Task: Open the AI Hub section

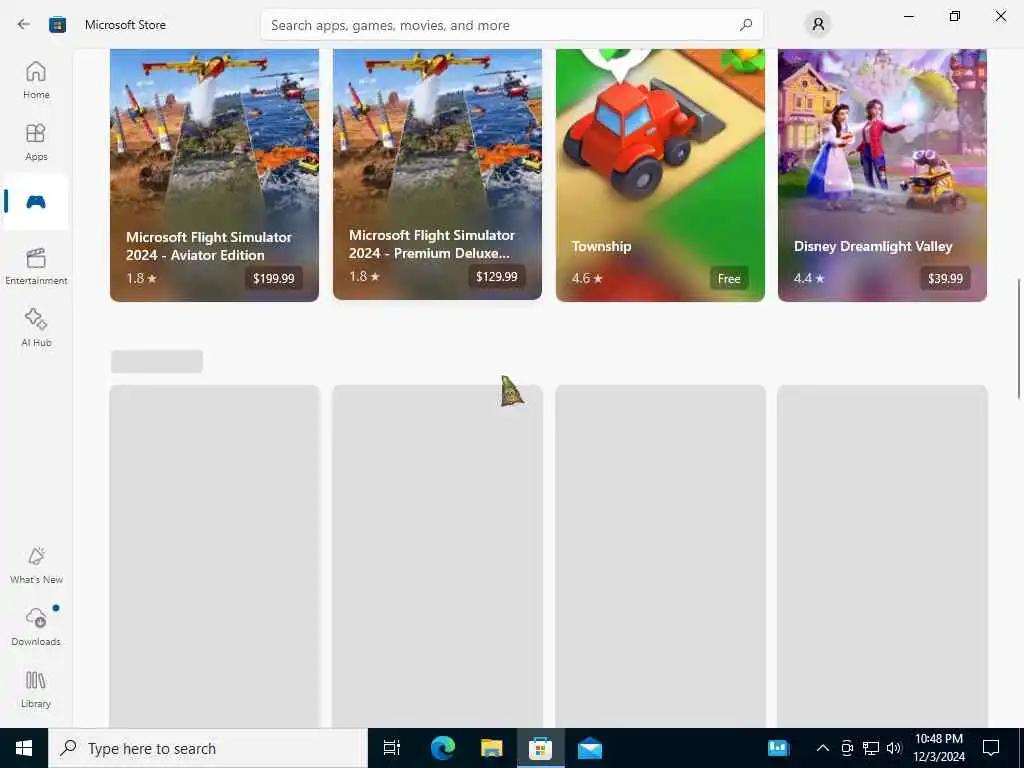Action: 36,328
